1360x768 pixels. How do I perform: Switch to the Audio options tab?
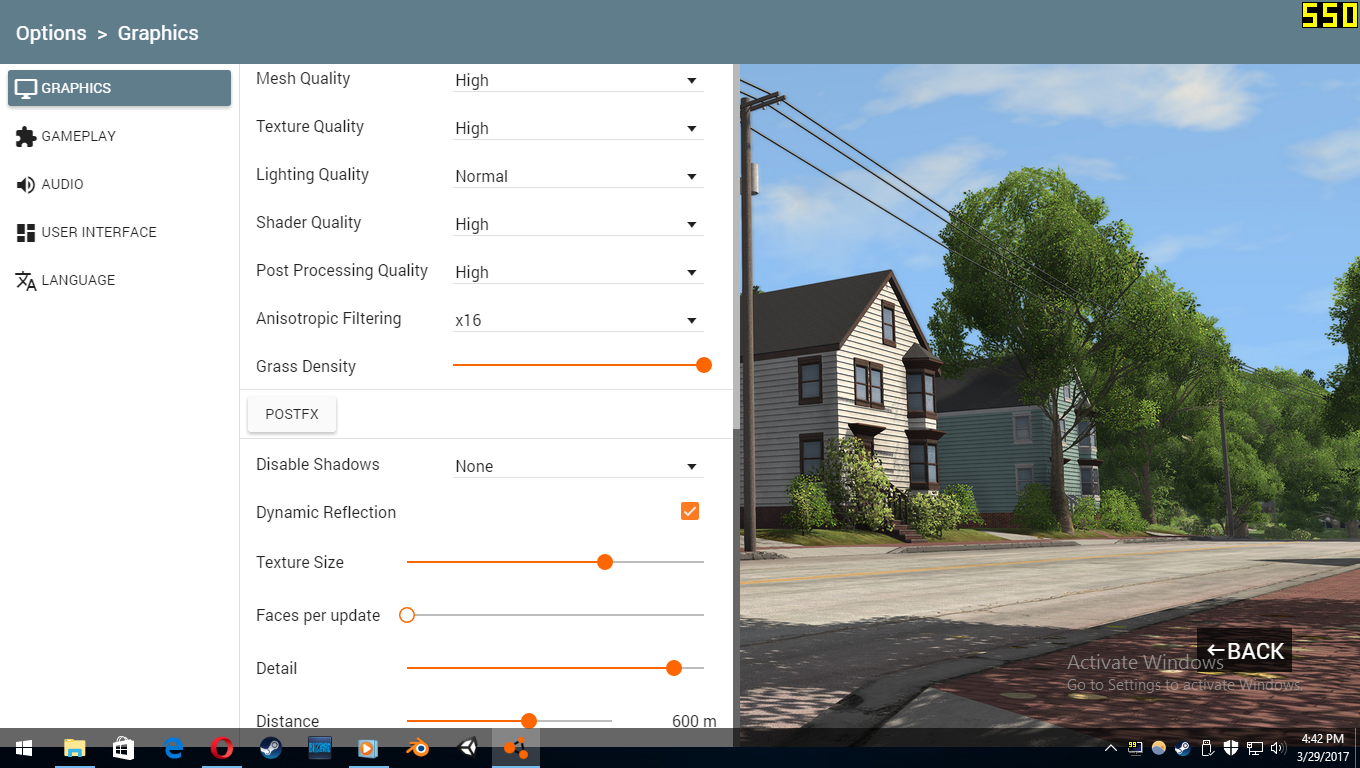point(119,184)
